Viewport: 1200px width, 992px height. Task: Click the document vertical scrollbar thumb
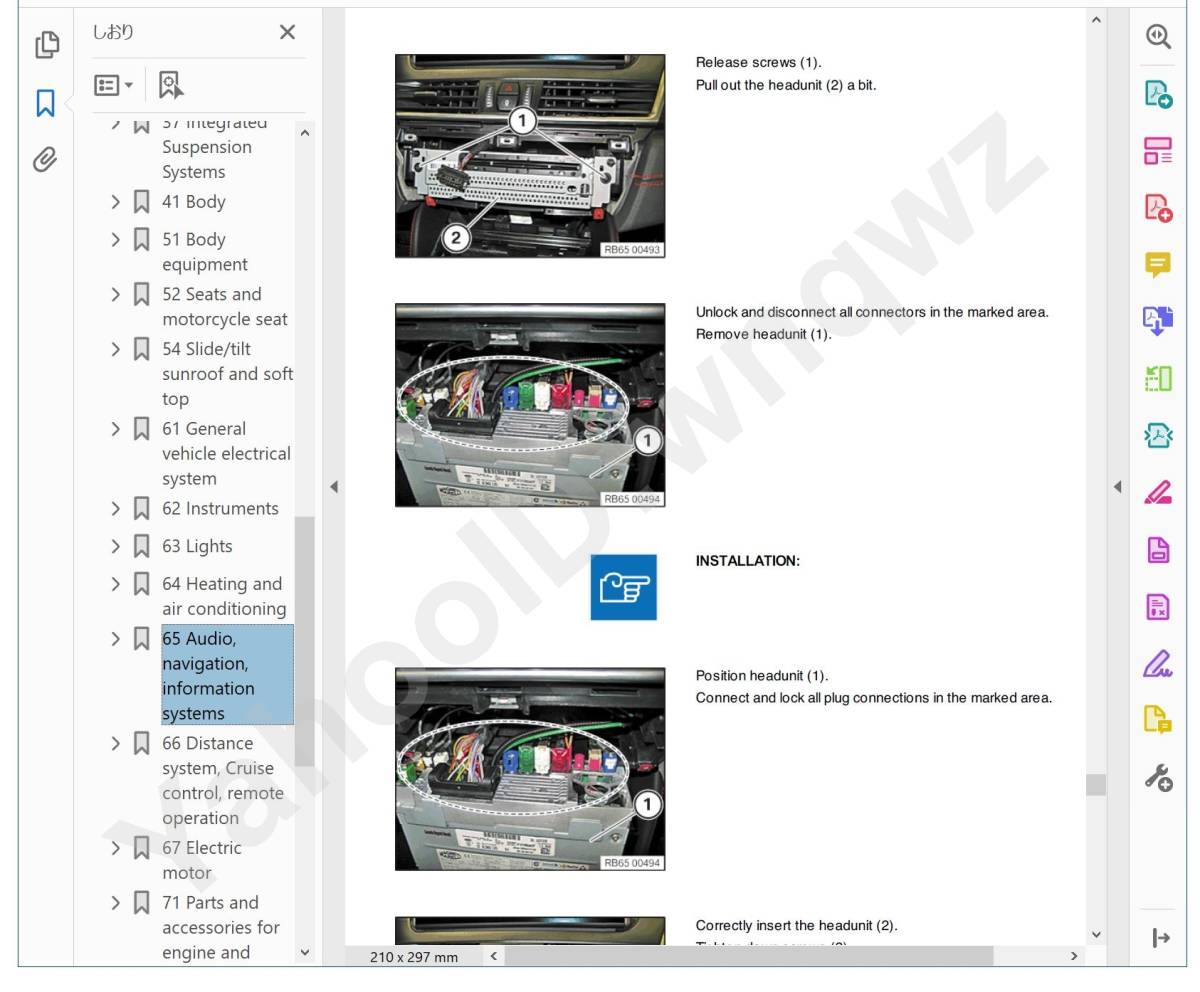[x=1096, y=785]
